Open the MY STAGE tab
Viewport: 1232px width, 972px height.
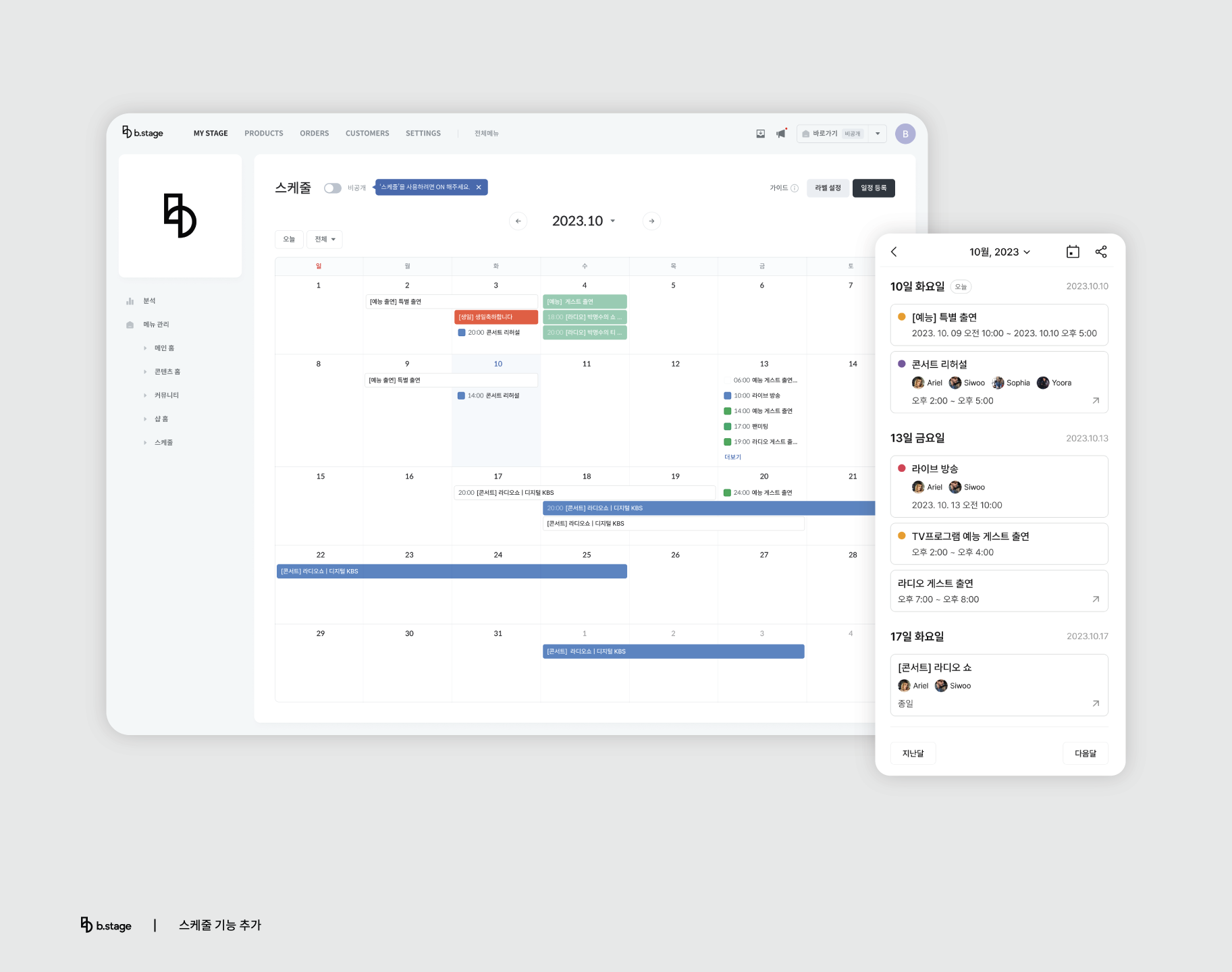(x=211, y=134)
